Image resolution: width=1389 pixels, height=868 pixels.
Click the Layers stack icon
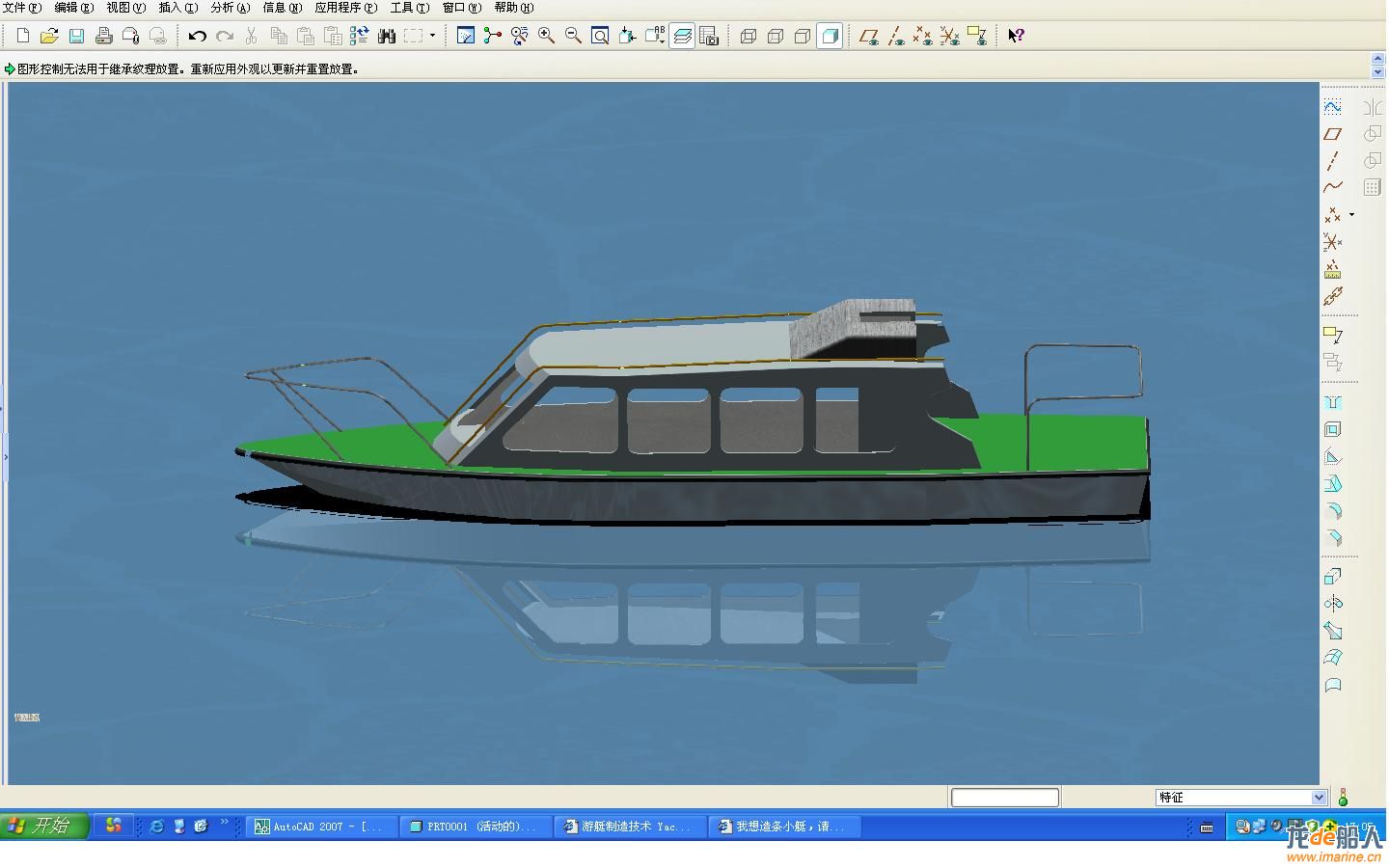682,36
